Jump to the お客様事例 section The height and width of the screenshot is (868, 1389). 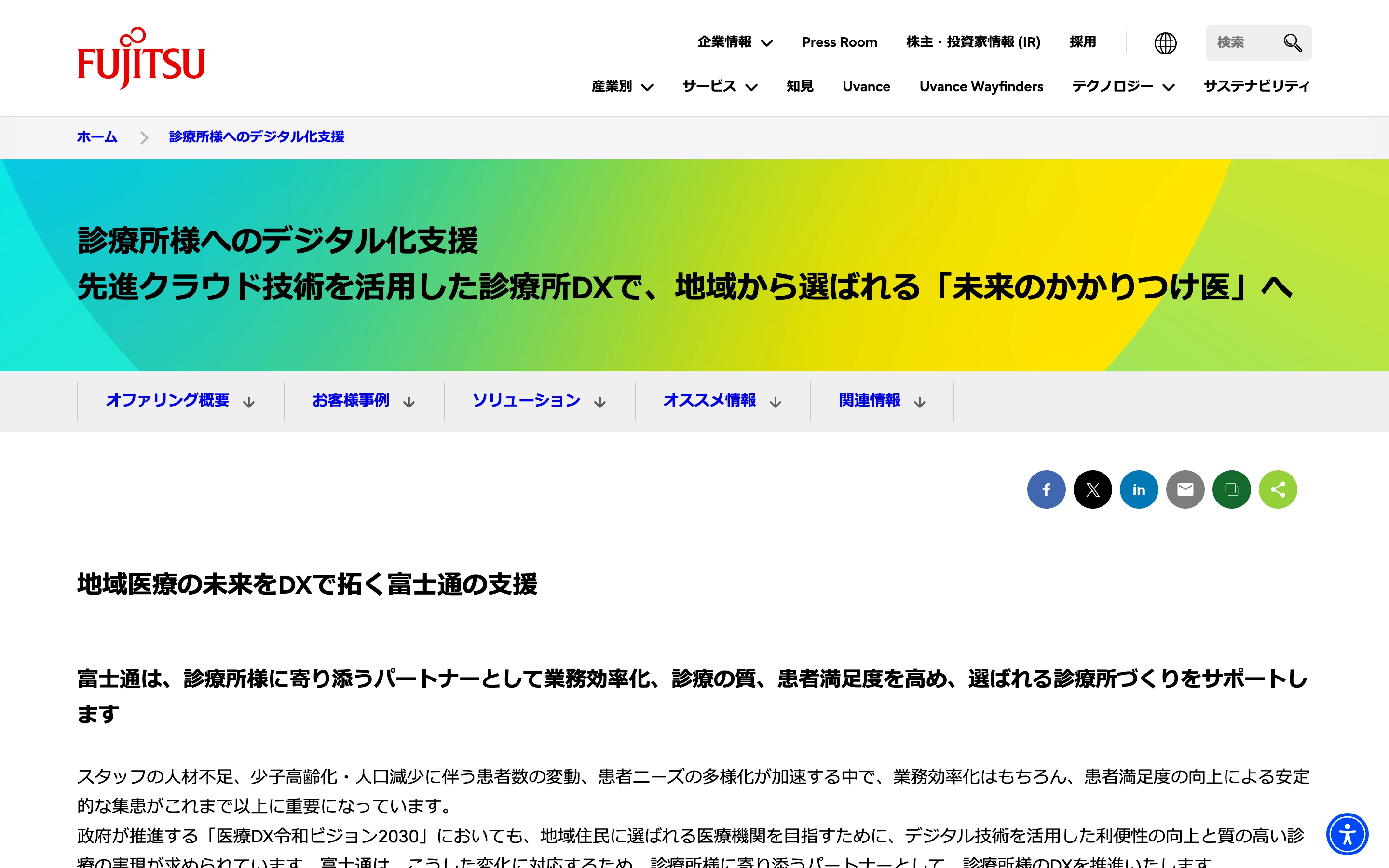tap(351, 400)
